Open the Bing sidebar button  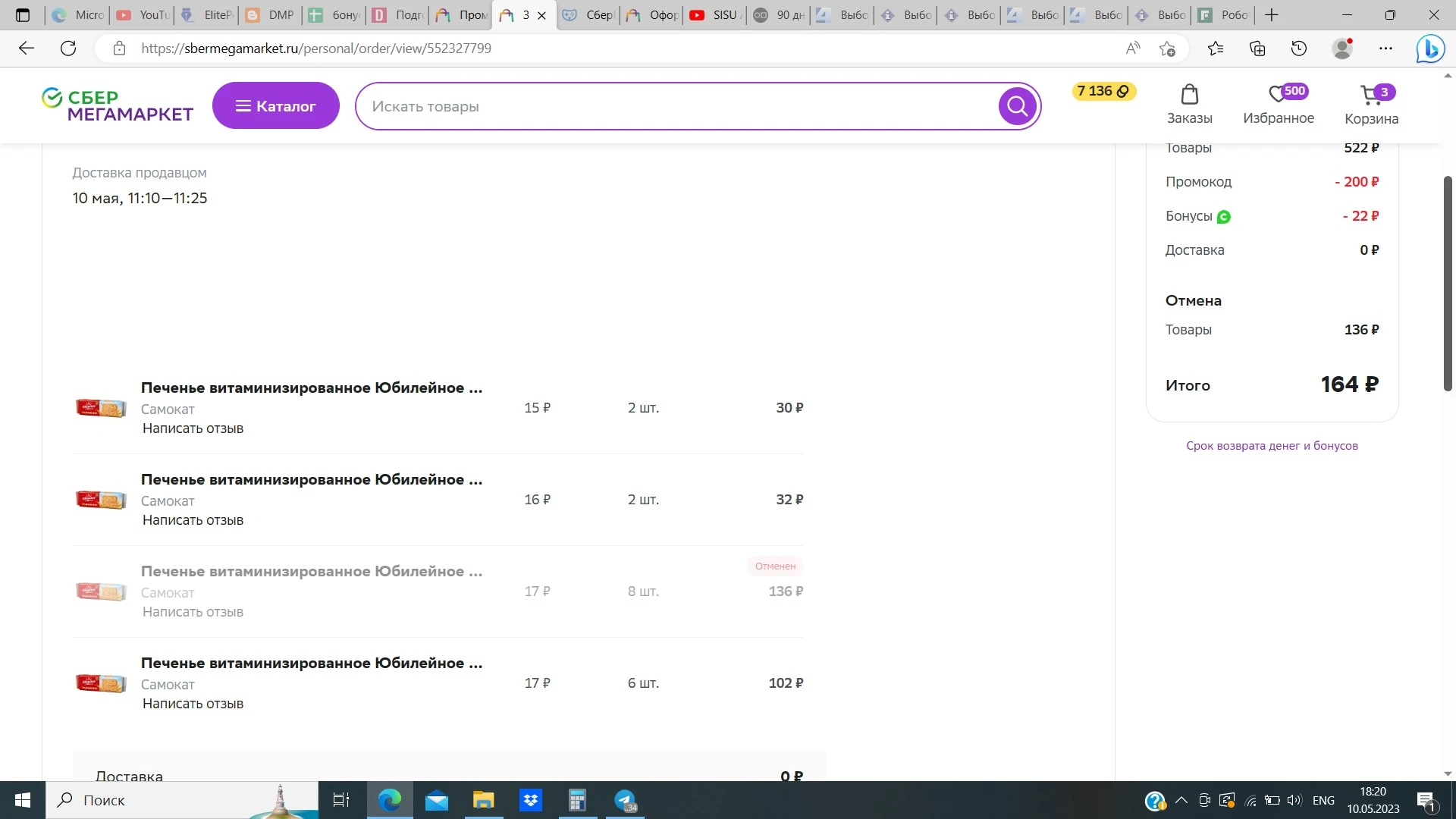[1430, 49]
